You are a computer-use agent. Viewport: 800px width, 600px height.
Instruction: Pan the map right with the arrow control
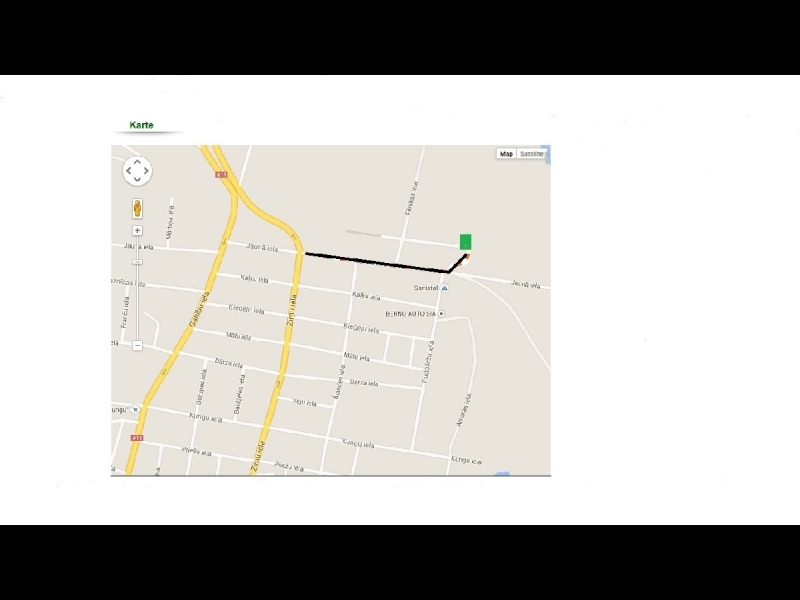pos(146,171)
